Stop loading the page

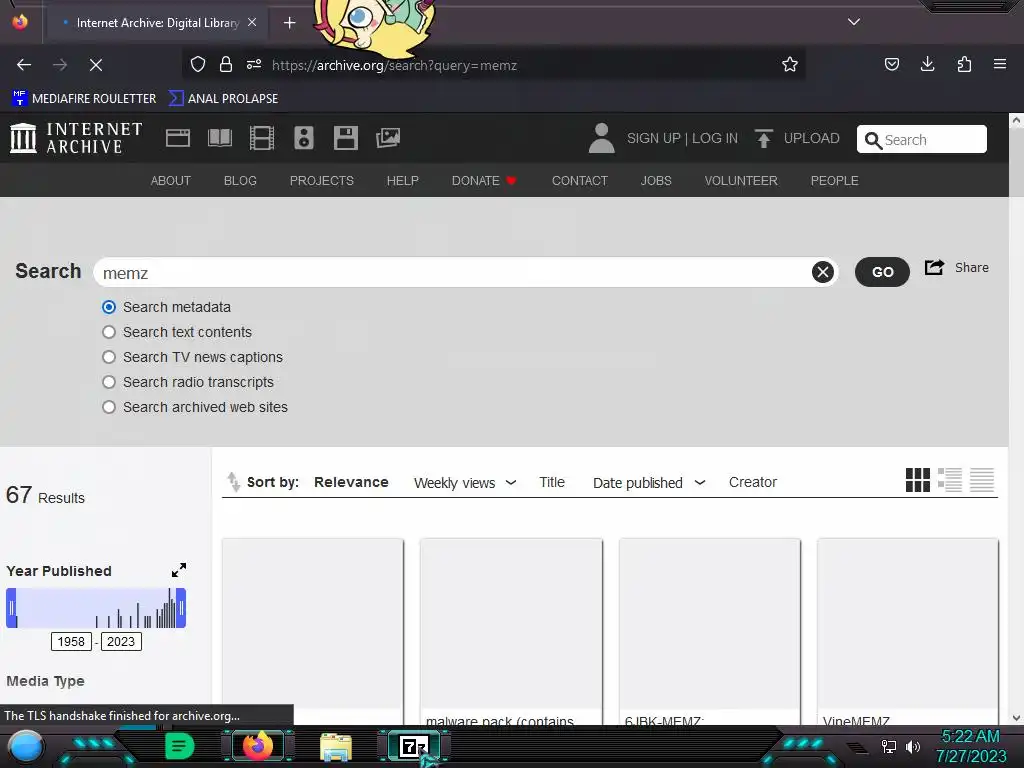[96, 65]
